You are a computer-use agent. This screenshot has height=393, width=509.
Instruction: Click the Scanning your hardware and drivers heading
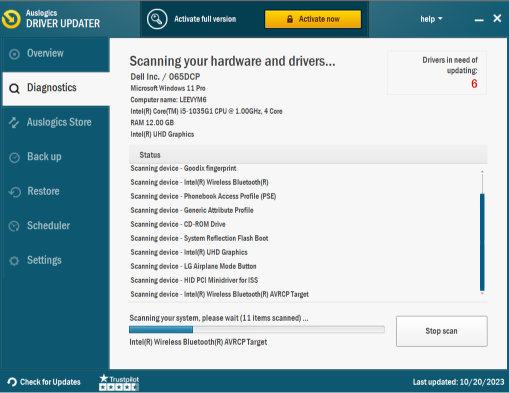[x=232, y=61]
